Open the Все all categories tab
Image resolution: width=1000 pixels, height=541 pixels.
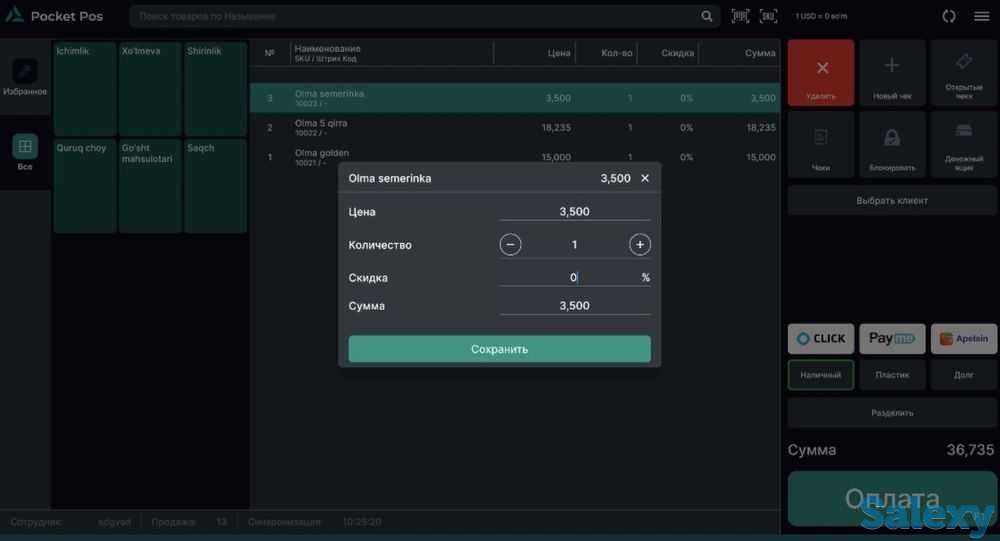click(x=25, y=152)
